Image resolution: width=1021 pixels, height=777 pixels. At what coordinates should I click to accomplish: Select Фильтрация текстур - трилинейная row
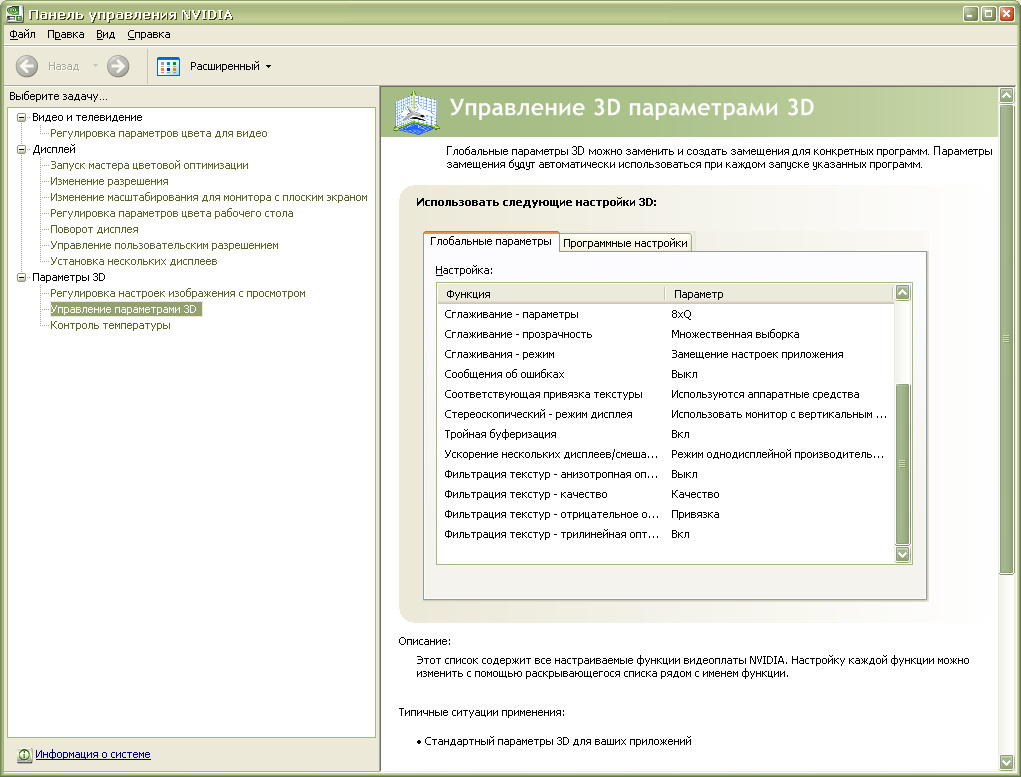665,534
